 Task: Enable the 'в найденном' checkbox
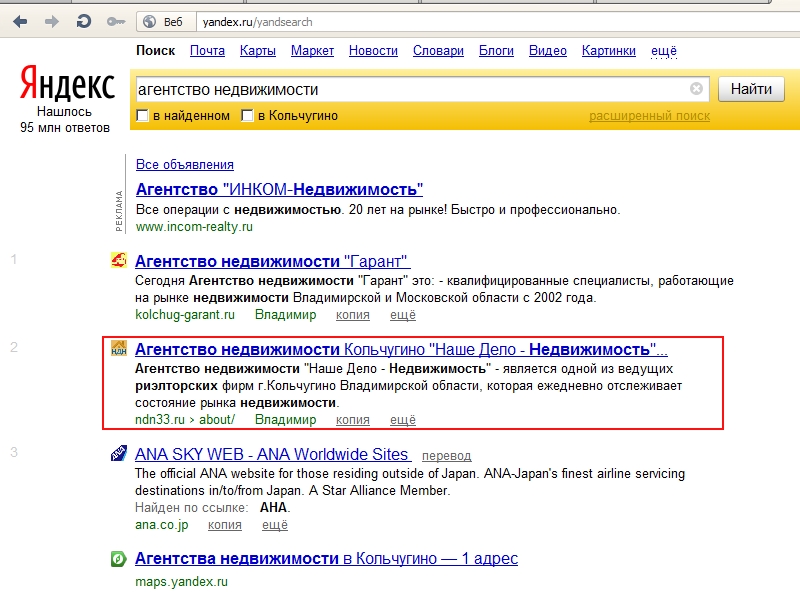[x=143, y=116]
